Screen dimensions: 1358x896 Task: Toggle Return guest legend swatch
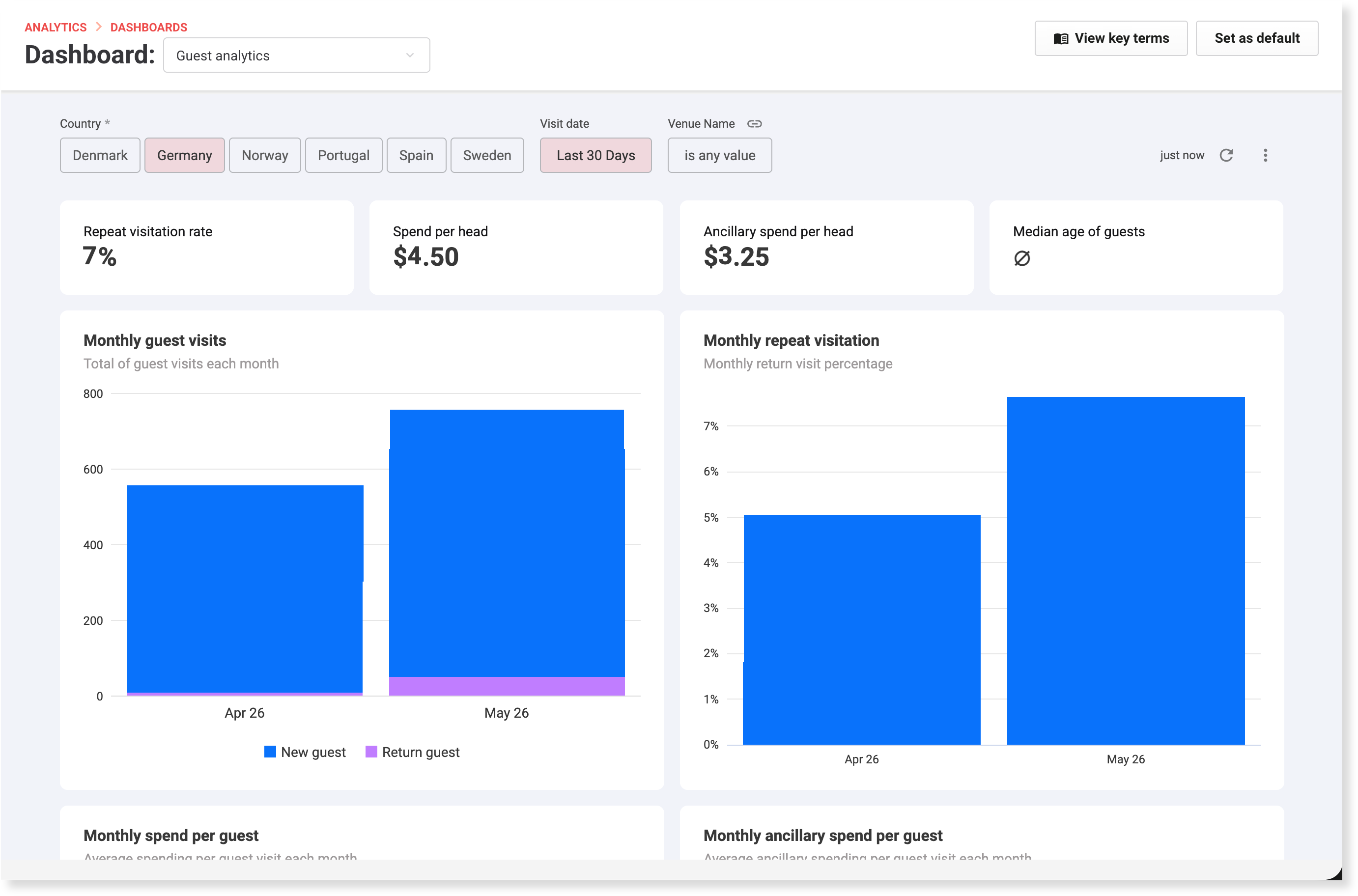tap(371, 752)
